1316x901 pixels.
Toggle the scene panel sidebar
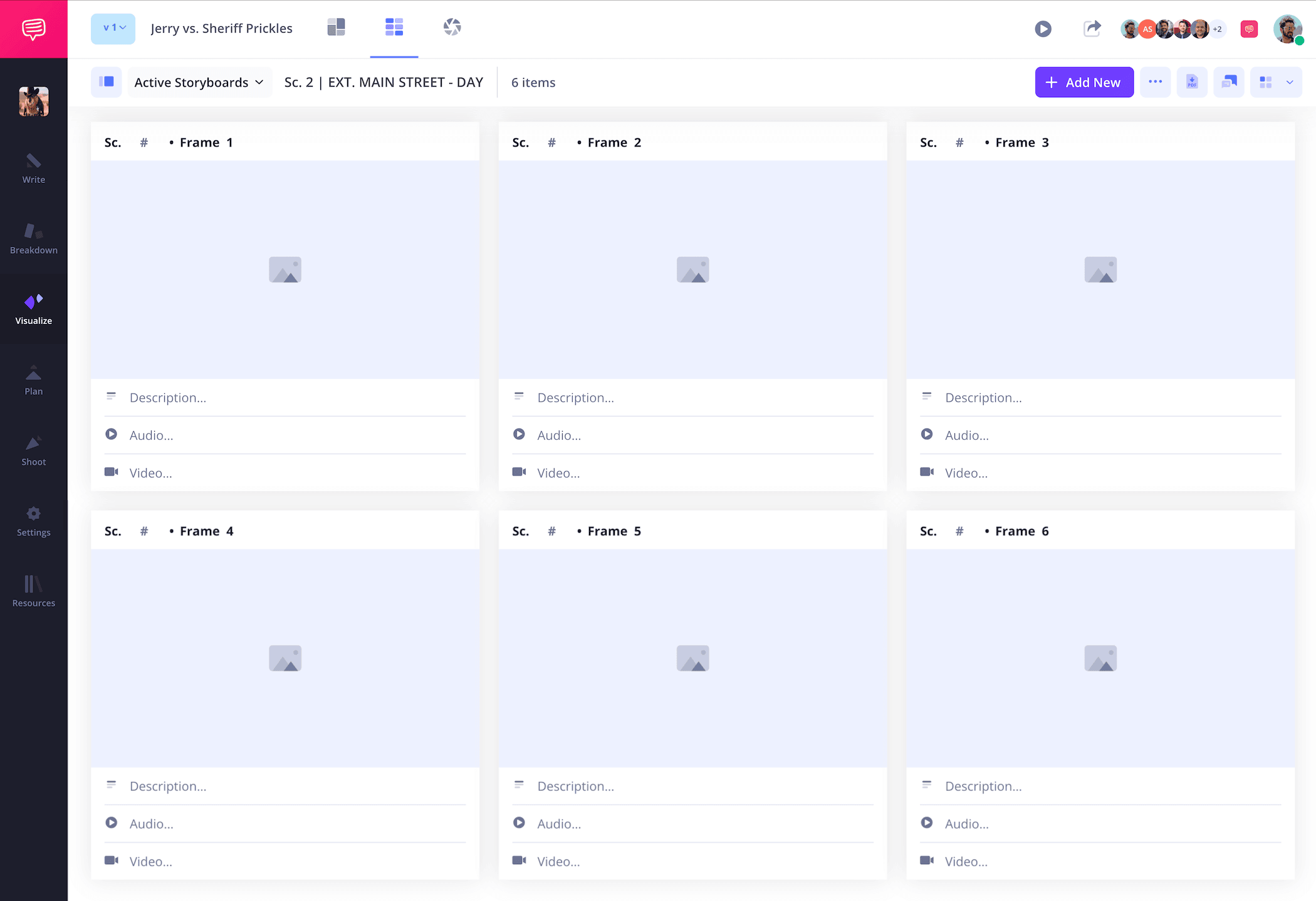pyautogui.click(x=107, y=82)
